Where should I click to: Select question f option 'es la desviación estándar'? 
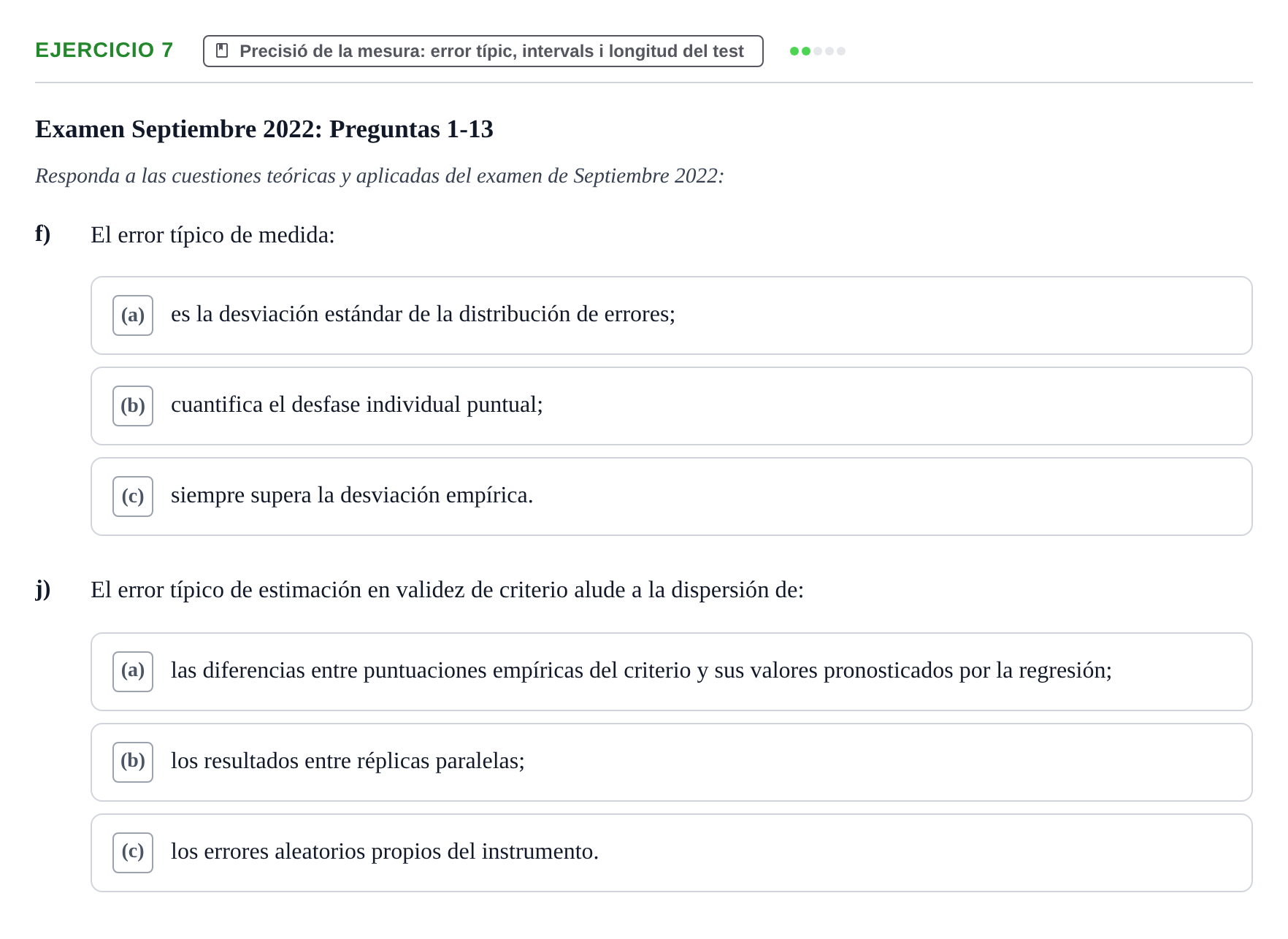(x=671, y=315)
